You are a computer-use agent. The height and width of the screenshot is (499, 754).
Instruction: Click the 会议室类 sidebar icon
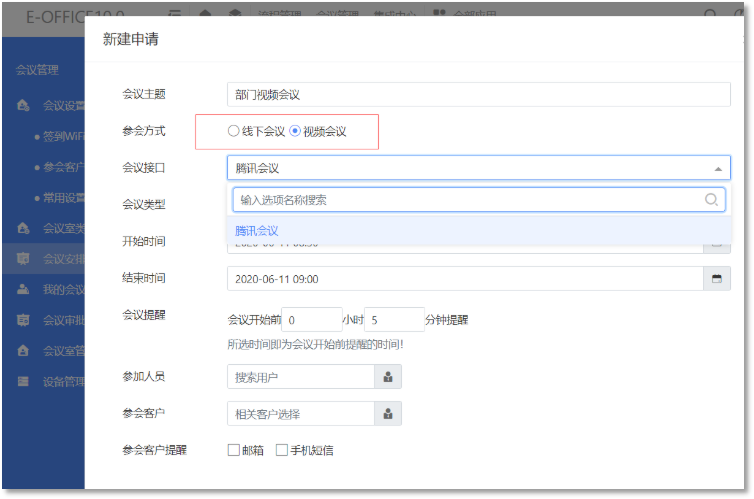coord(23,228)
